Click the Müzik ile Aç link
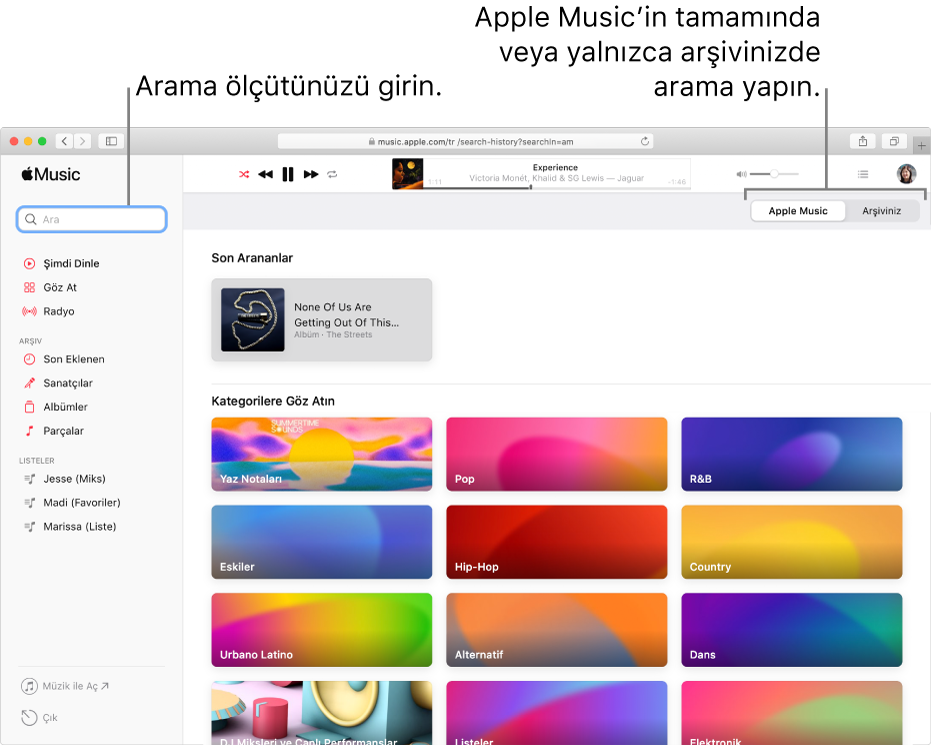Image resolution: width=931 pixels, height=745 pixels. 65,686
